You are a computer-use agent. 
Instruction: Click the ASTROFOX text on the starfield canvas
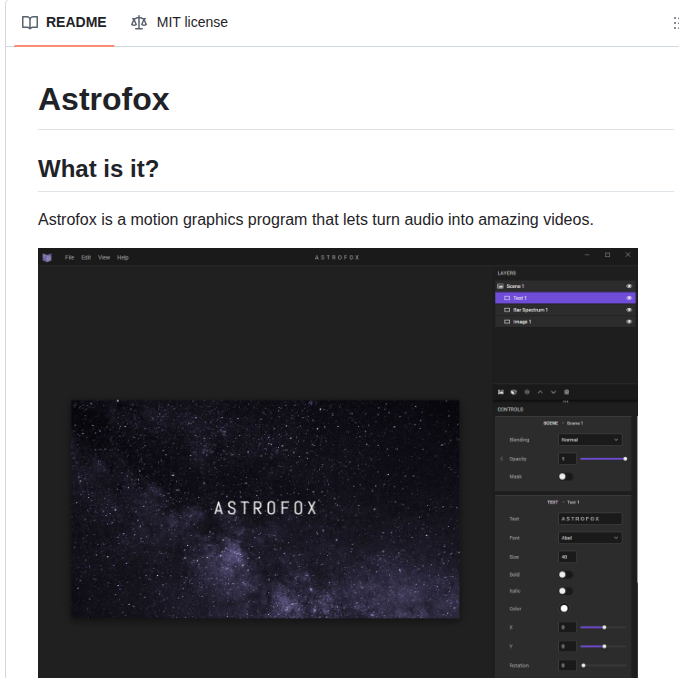(266, 508)
